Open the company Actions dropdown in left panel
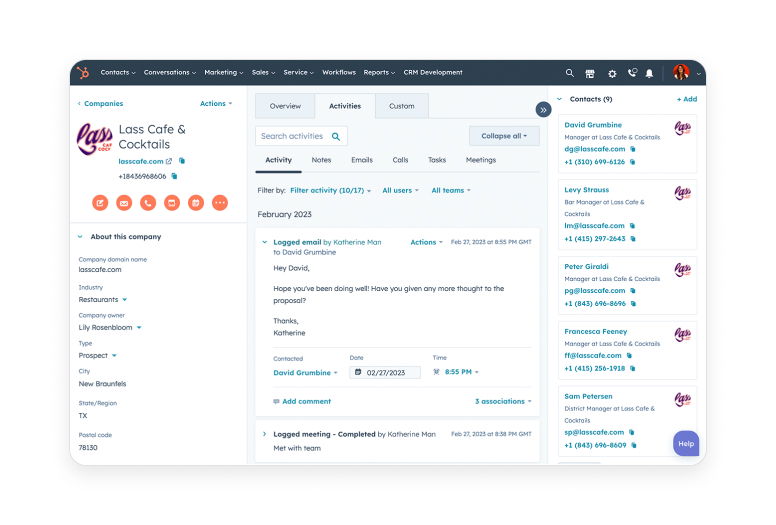776x525 pixels. [216, 103]
